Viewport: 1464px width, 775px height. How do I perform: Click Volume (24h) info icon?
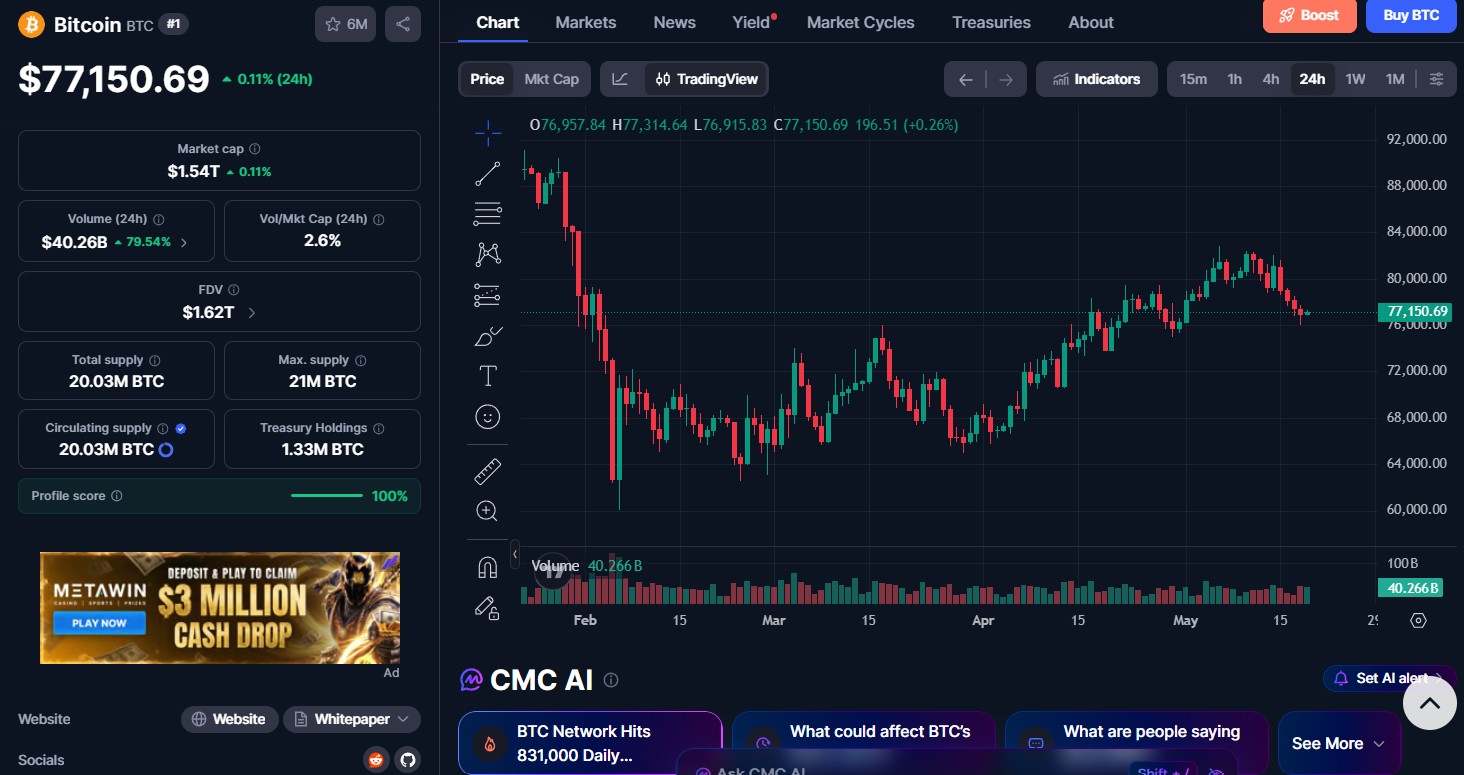(x=159, y=219)
